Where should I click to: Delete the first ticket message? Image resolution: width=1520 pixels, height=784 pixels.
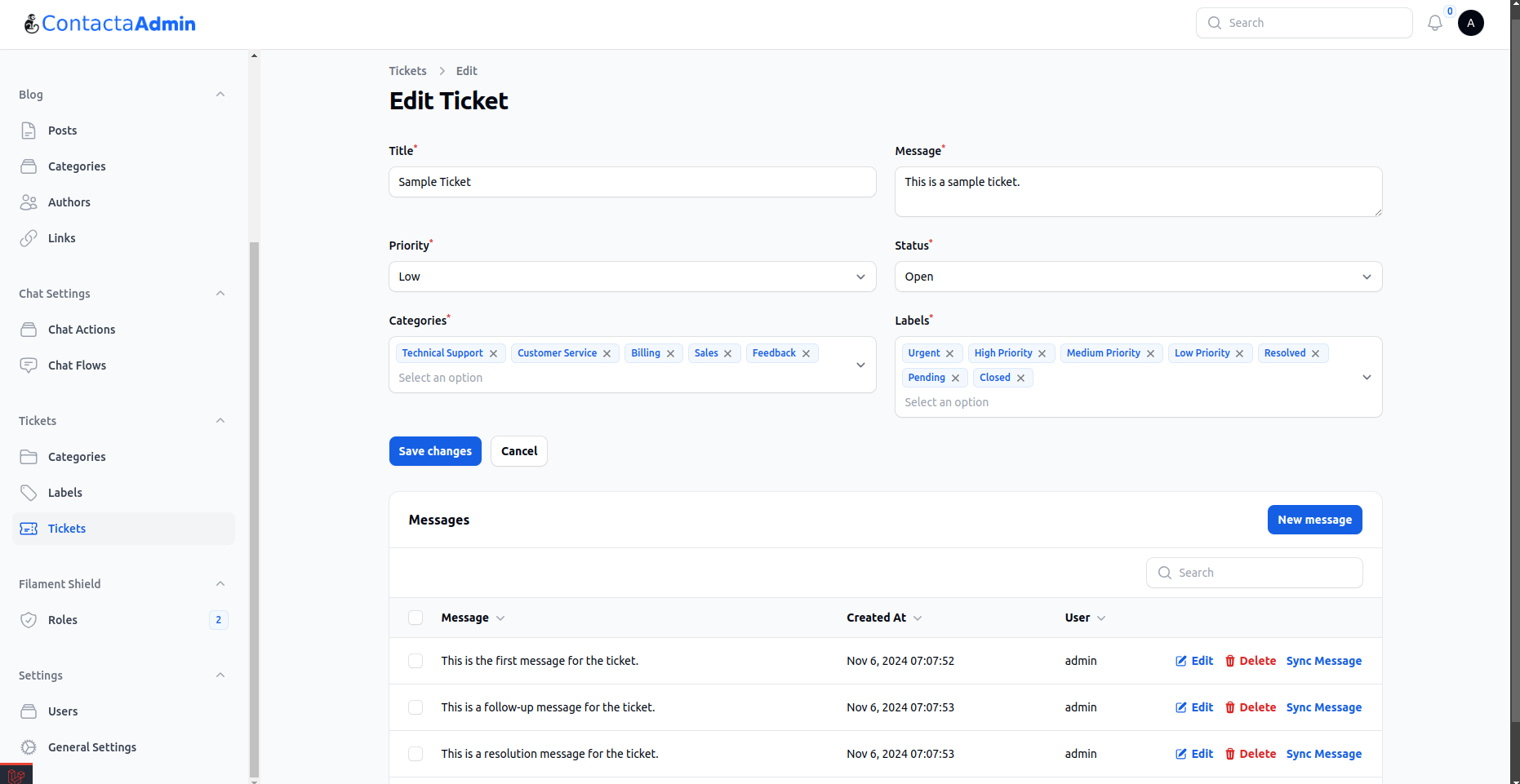pyautogui.click(x=1250, y=661)
